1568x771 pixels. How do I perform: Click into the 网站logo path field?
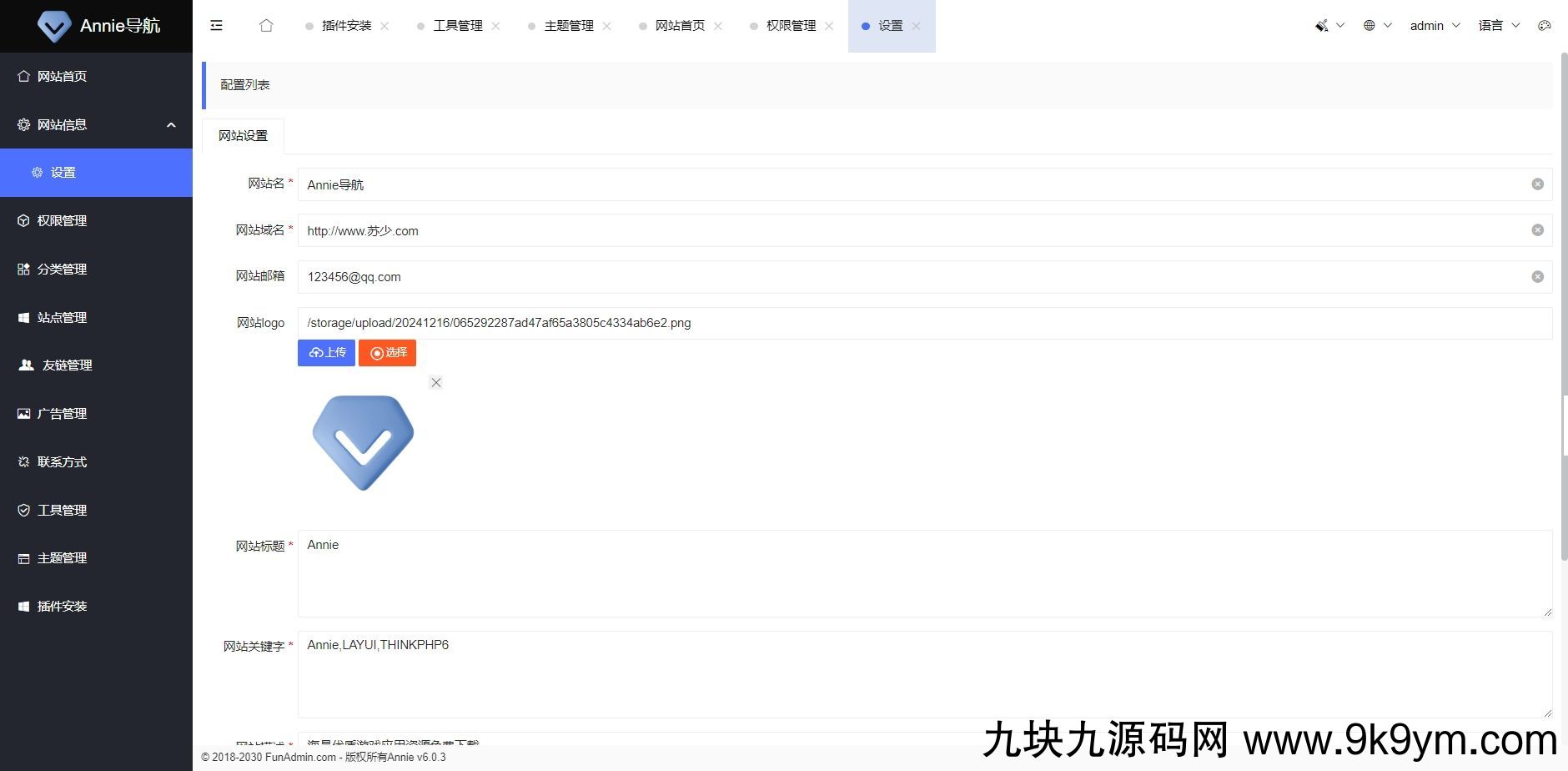(924, 323)
